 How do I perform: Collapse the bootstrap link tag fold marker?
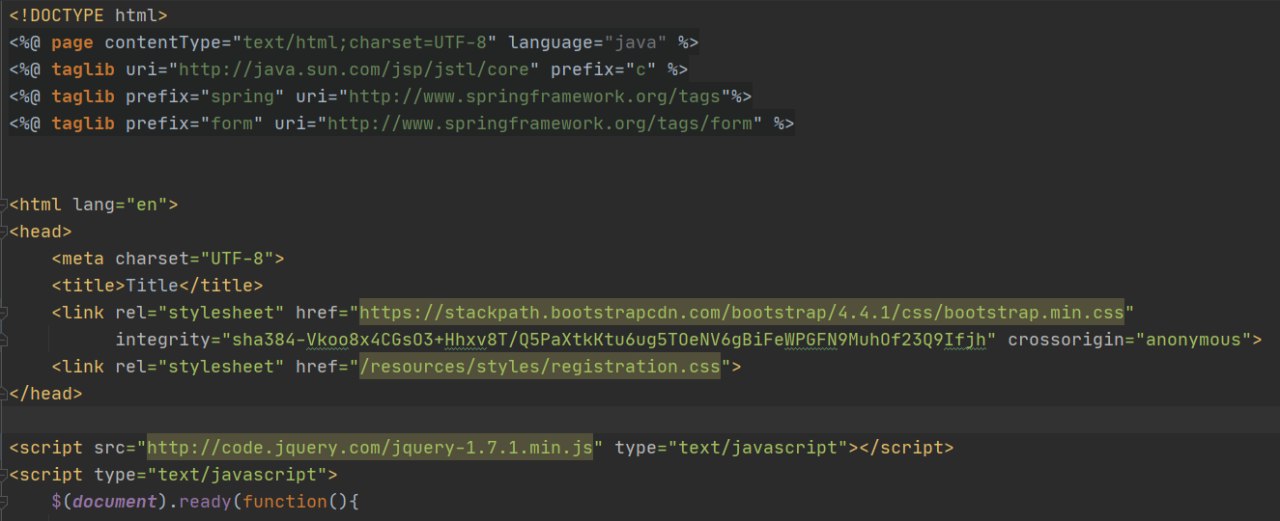5,313
